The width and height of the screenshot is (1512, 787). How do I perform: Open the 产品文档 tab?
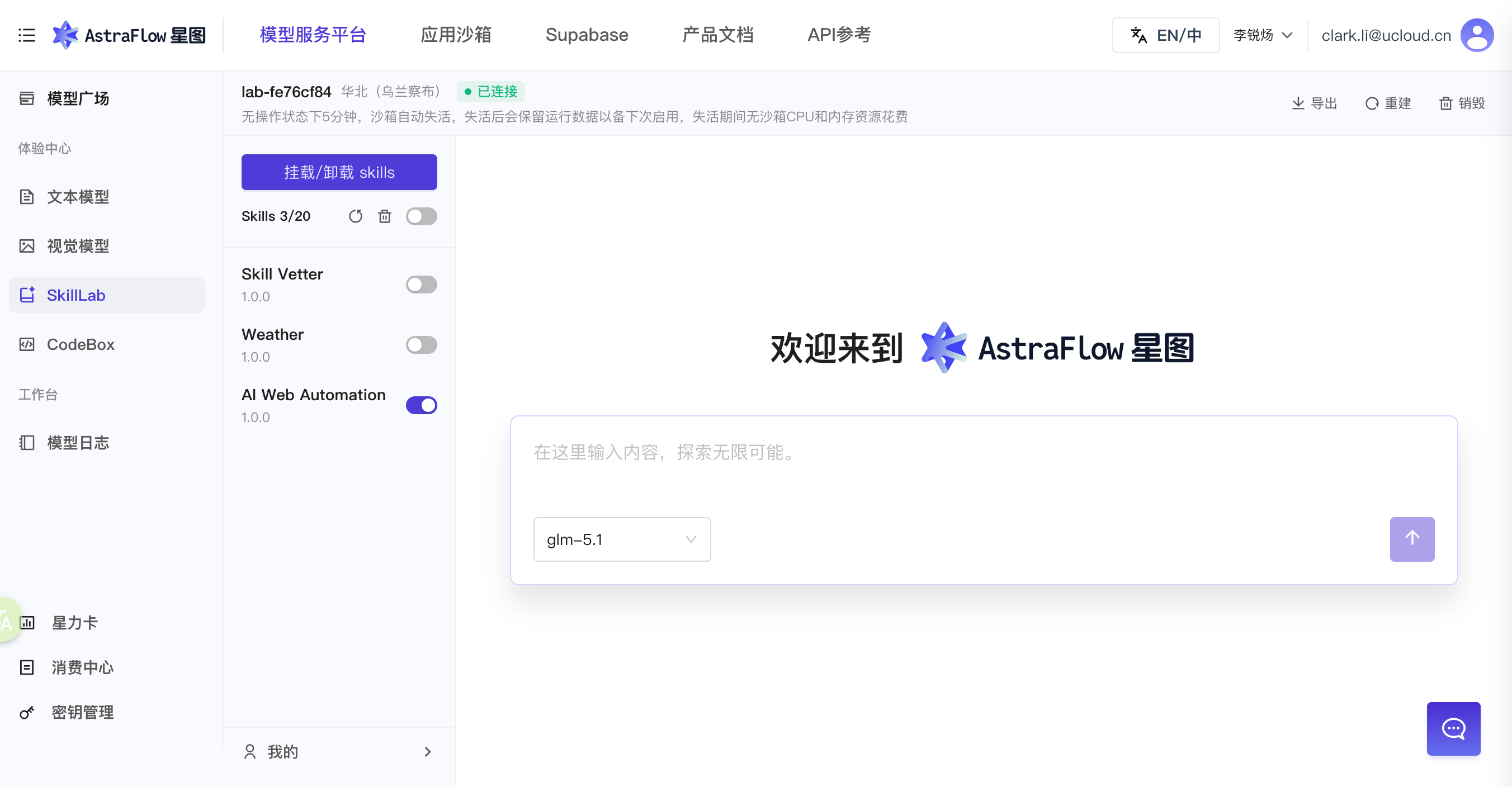tap(718, 35)
